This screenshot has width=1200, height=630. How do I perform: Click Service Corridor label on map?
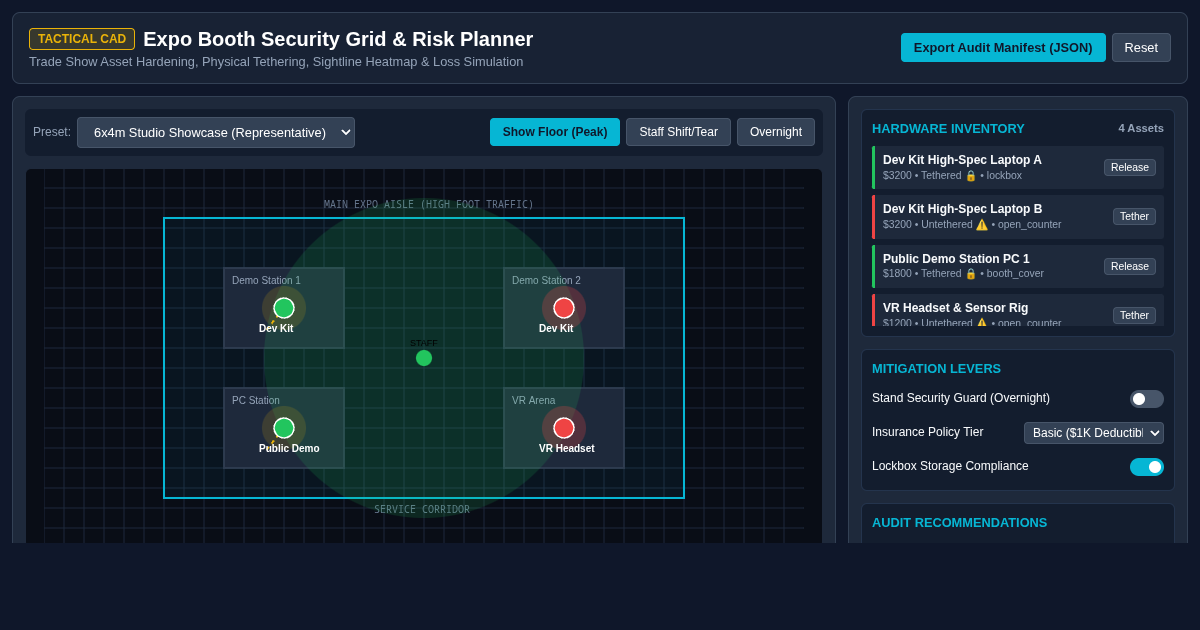[x=422, y=510]
